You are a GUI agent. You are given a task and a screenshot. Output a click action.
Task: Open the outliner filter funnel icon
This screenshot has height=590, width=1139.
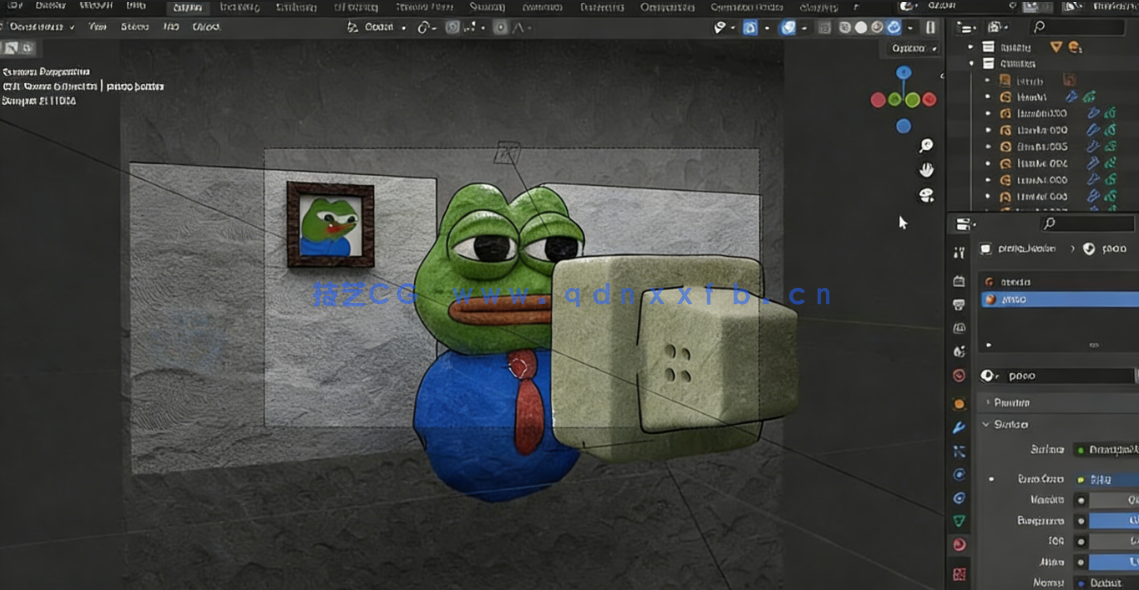(1056, 47)
